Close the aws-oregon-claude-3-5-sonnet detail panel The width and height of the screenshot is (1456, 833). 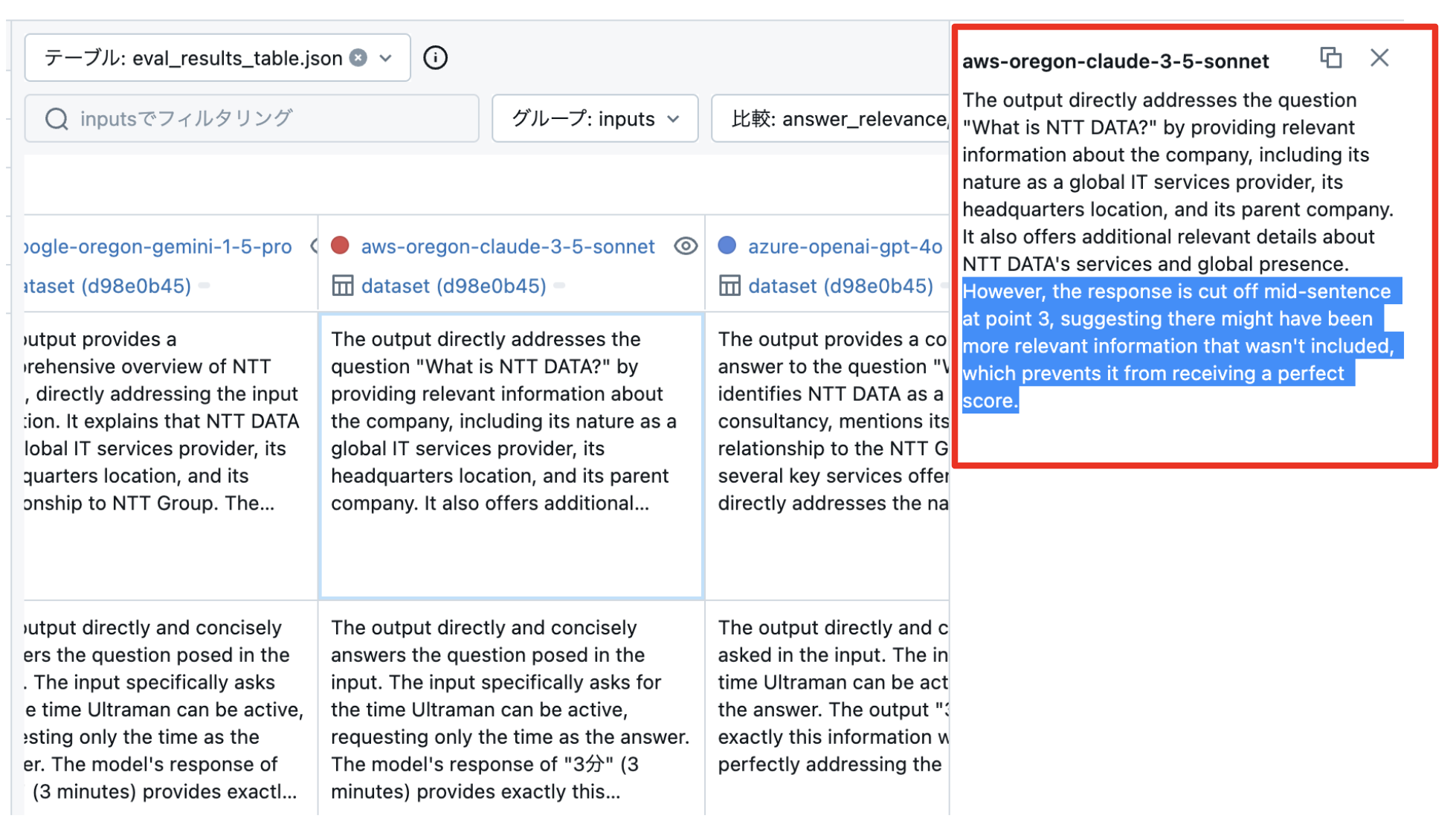(1379, 58)
